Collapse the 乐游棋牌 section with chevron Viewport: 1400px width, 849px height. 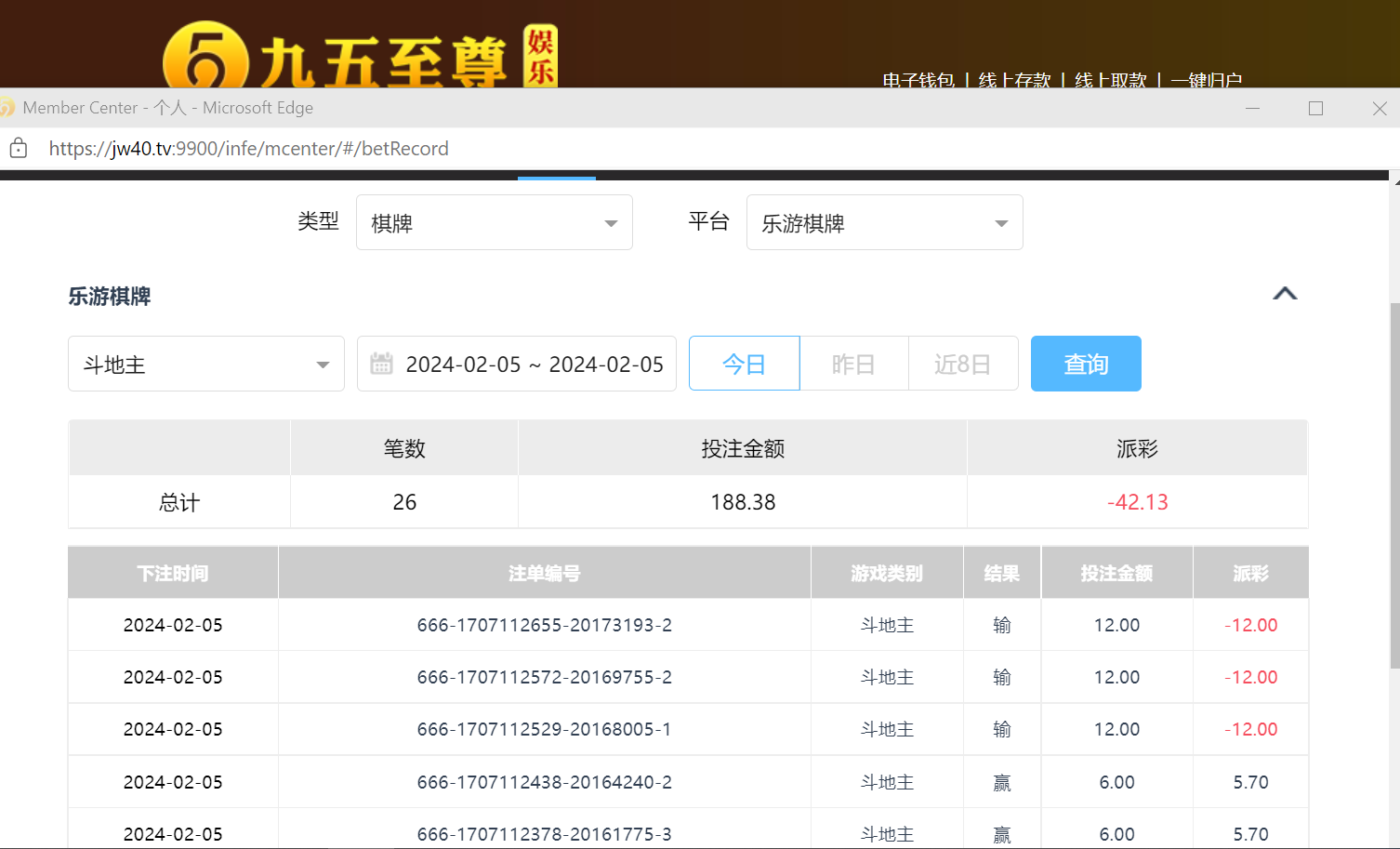[x=1285, y=294]
